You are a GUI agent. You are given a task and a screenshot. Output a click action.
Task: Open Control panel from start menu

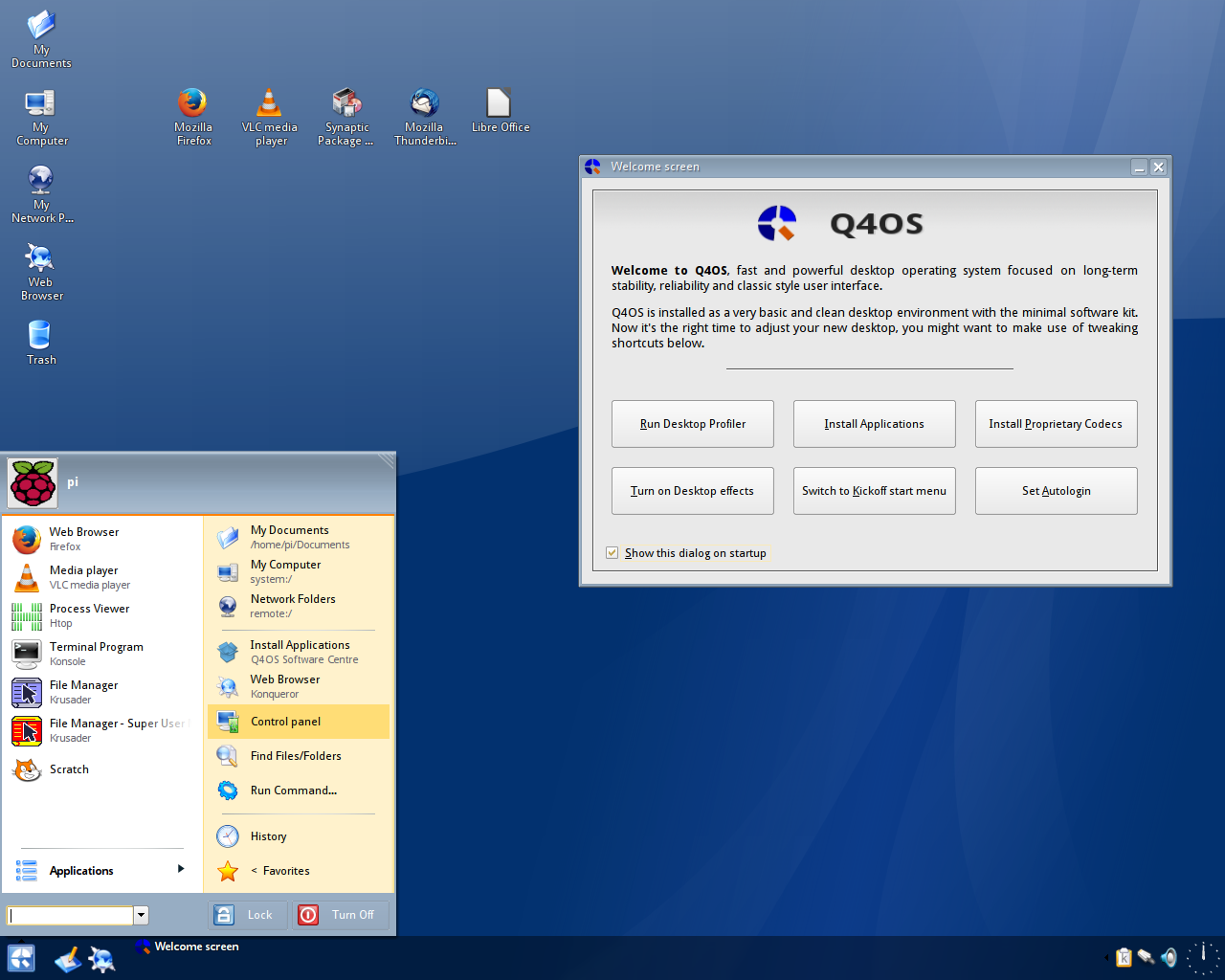coord(299,722)
